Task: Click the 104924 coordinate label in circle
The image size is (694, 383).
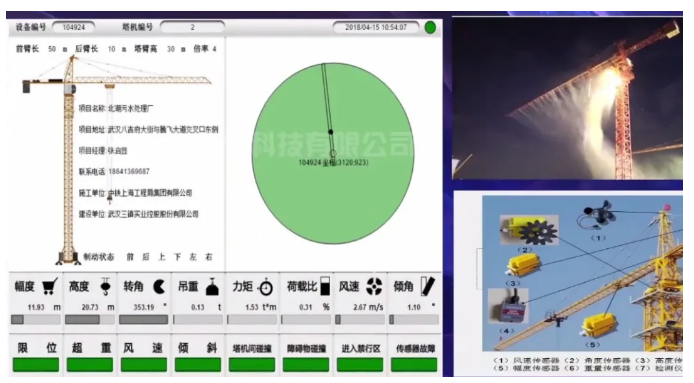Action: click(333, 162)
